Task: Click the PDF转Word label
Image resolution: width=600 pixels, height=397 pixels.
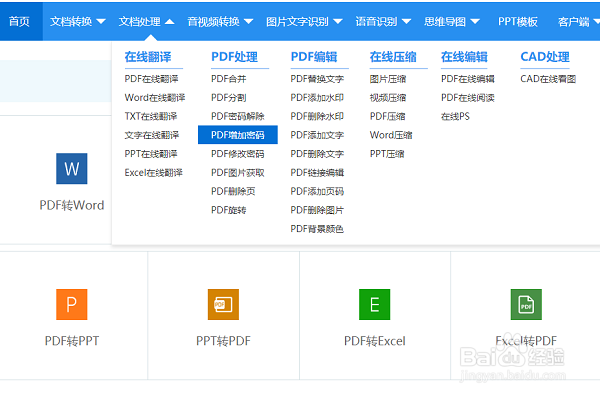Action: coord(72,205)
